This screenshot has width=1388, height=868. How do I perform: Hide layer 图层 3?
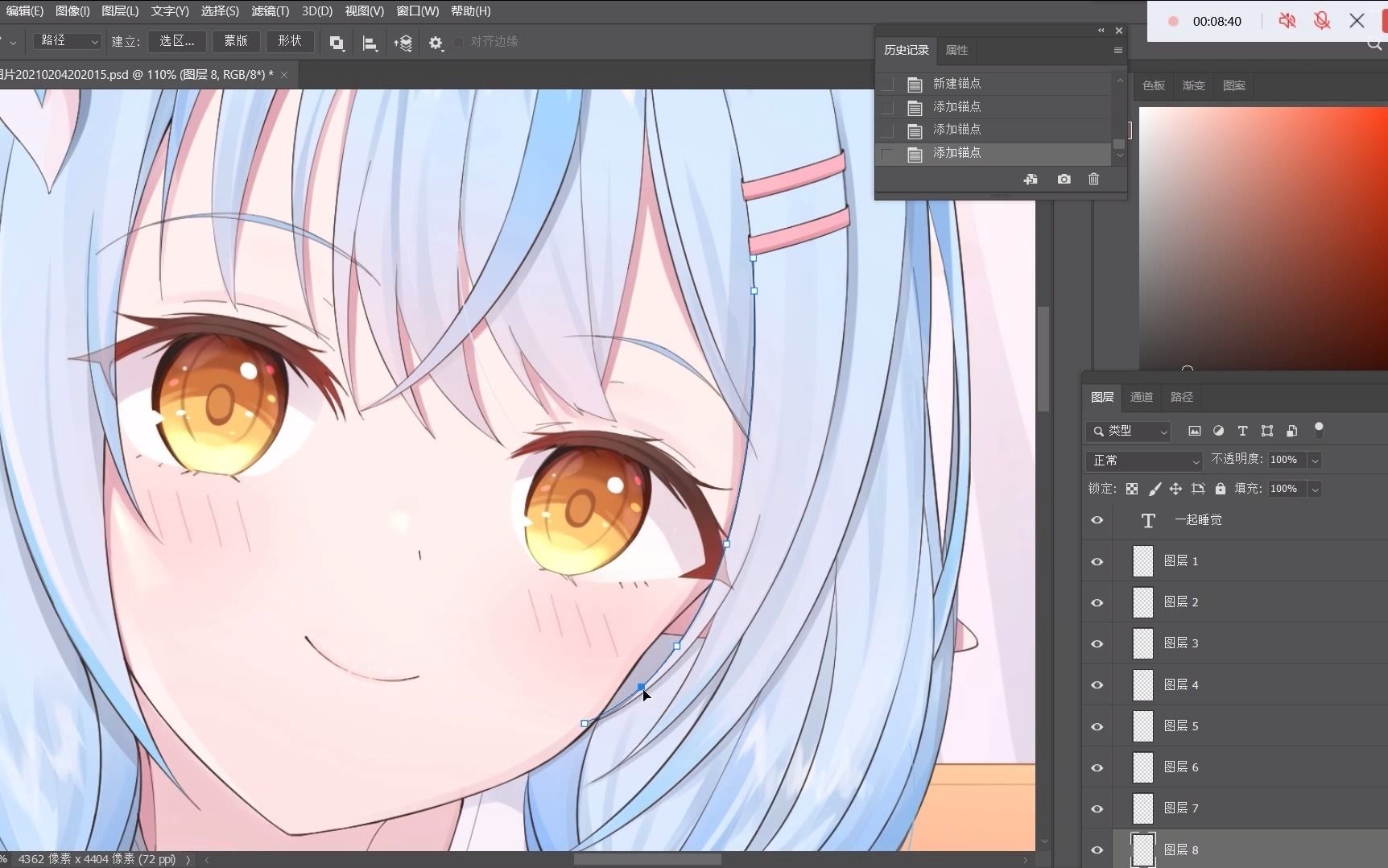1097,643
